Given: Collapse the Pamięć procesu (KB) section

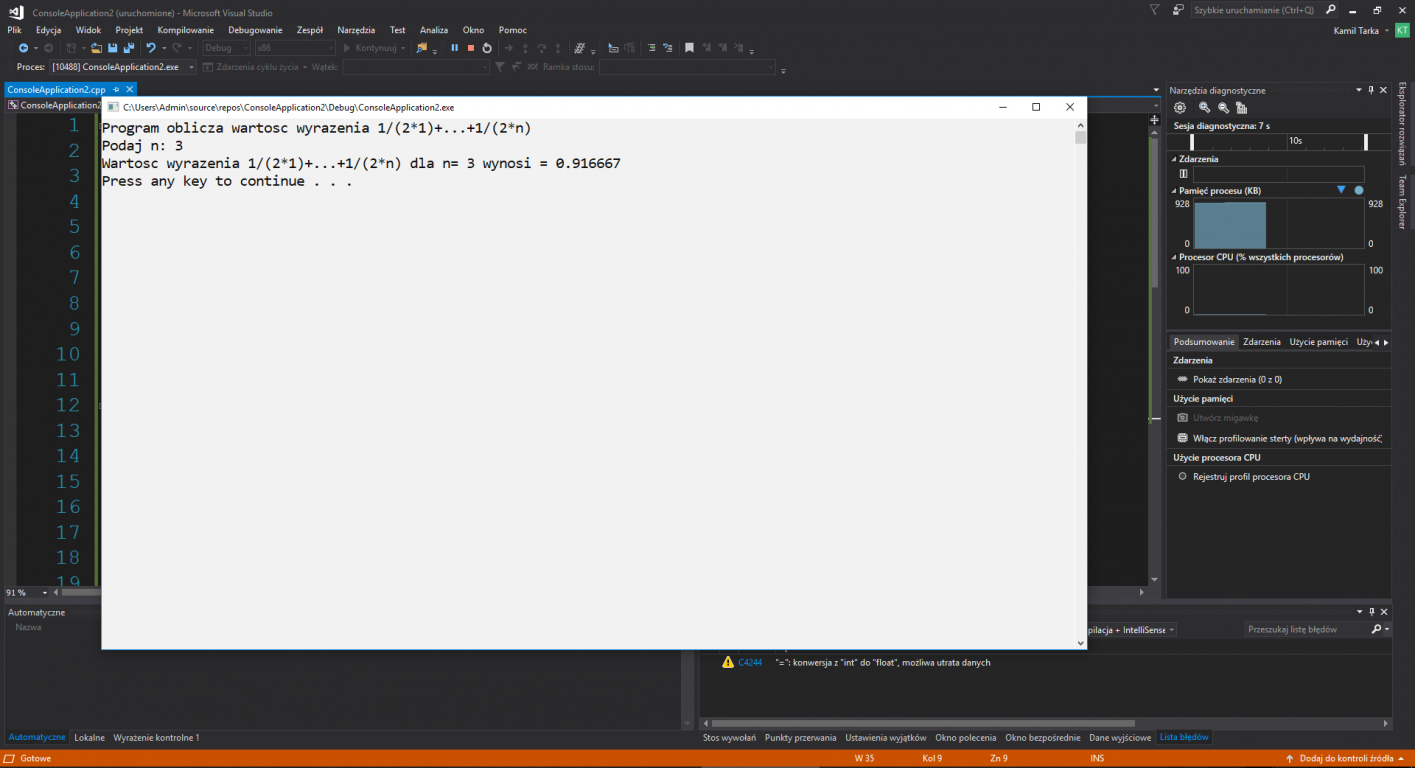Looking at the screenshot, I should pos(1174,190).
